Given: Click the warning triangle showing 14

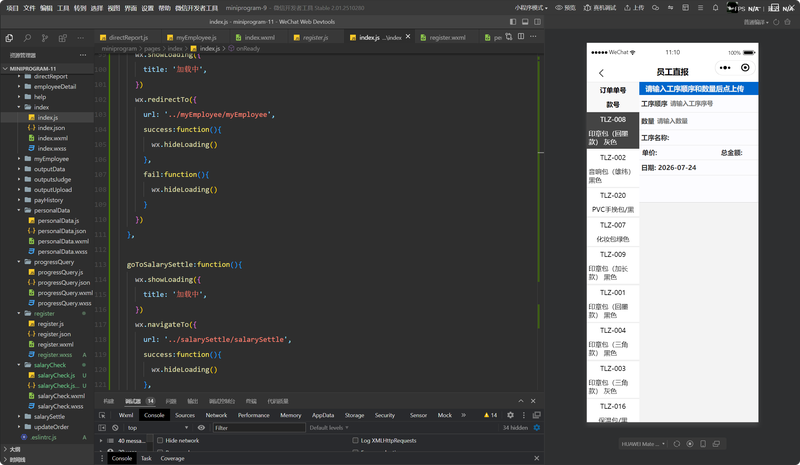Looking at the screenshot, I should 490,415.
